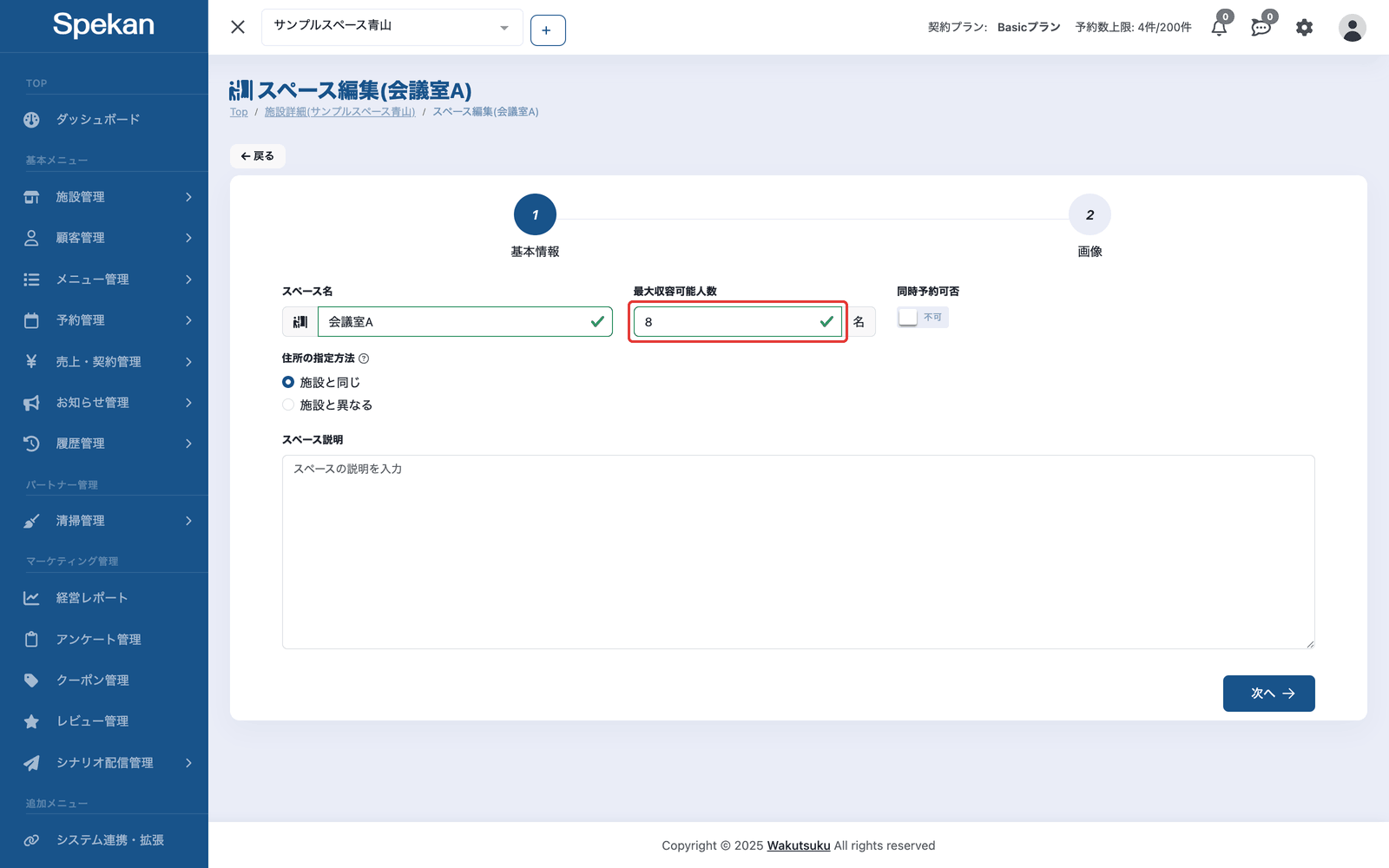Open ダッシュボード in the sidebar
1389x868 pixels.
[x=104, y=120]
